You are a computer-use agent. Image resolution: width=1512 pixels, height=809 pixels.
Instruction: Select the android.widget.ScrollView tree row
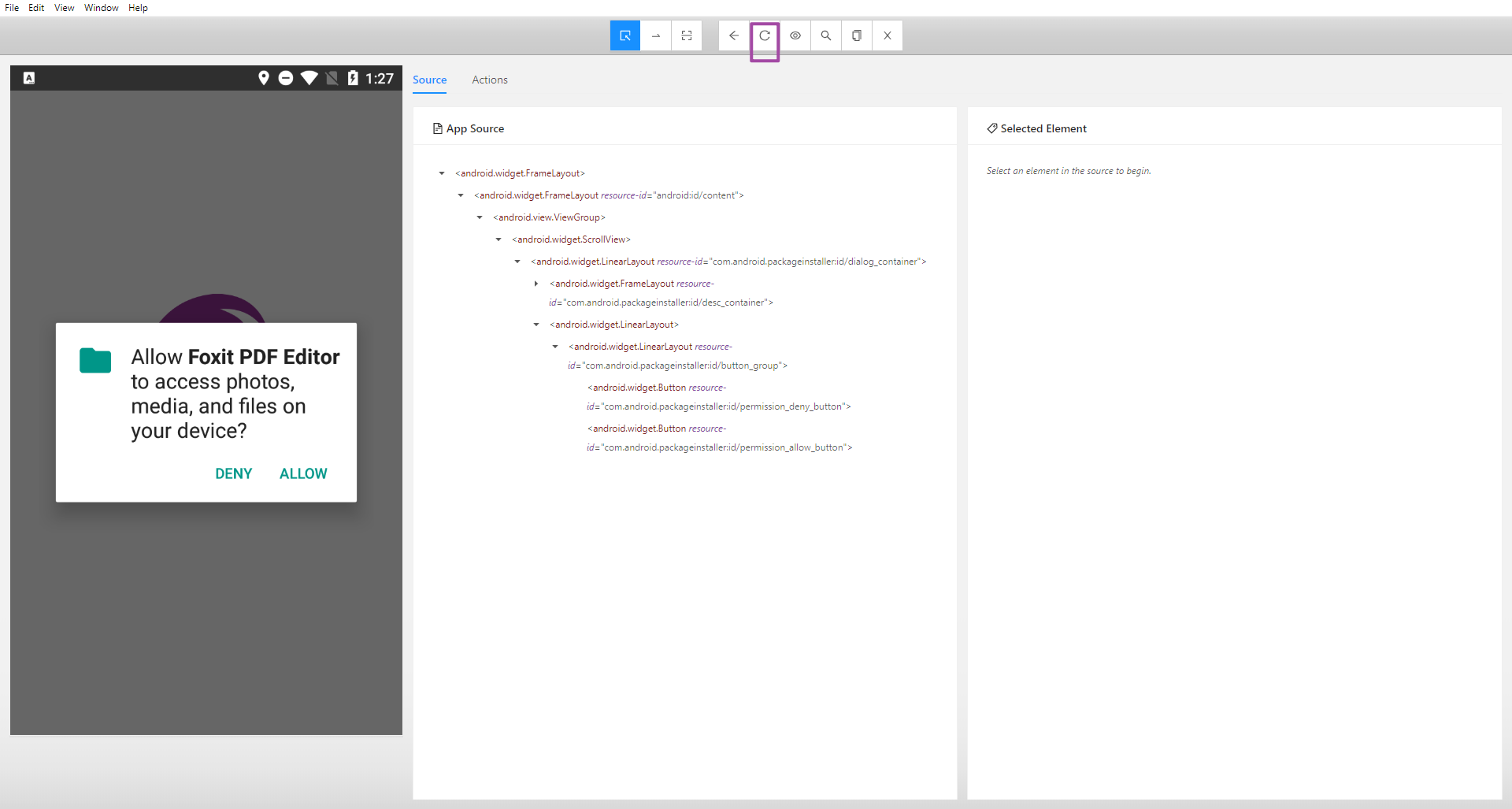571,239
